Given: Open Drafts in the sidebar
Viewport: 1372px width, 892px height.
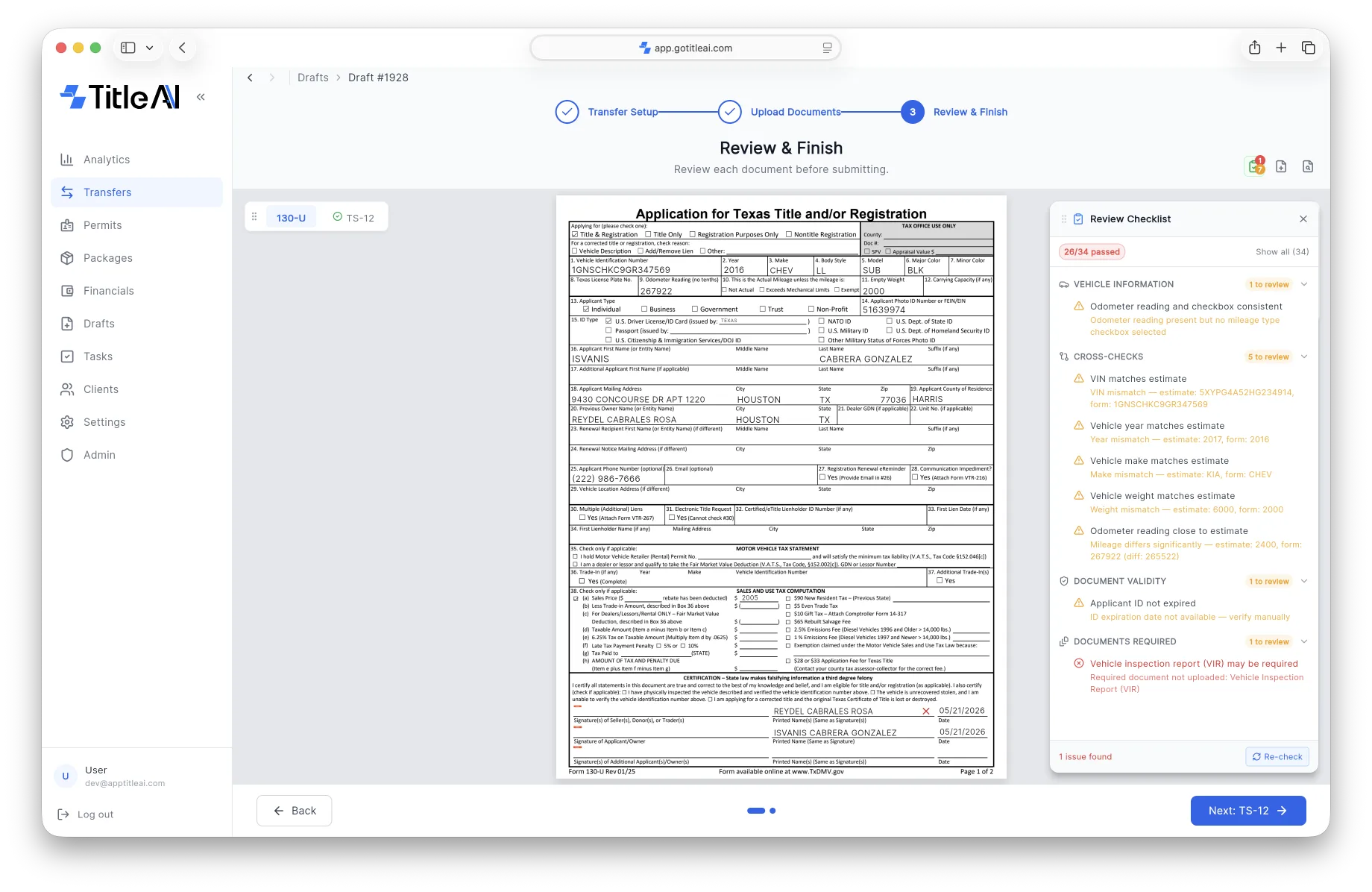Looking at the screenshot, I should [137, 324].
